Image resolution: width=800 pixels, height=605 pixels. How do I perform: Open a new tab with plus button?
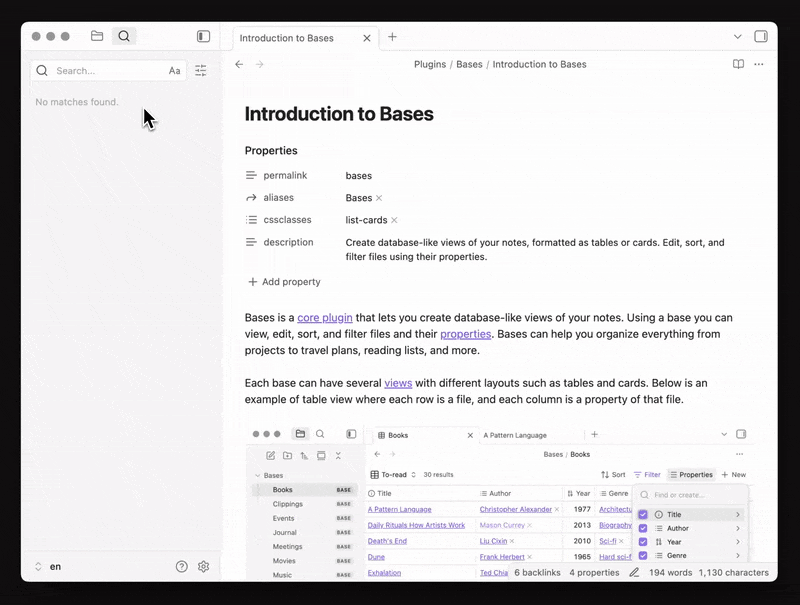[x=392, y=37]
